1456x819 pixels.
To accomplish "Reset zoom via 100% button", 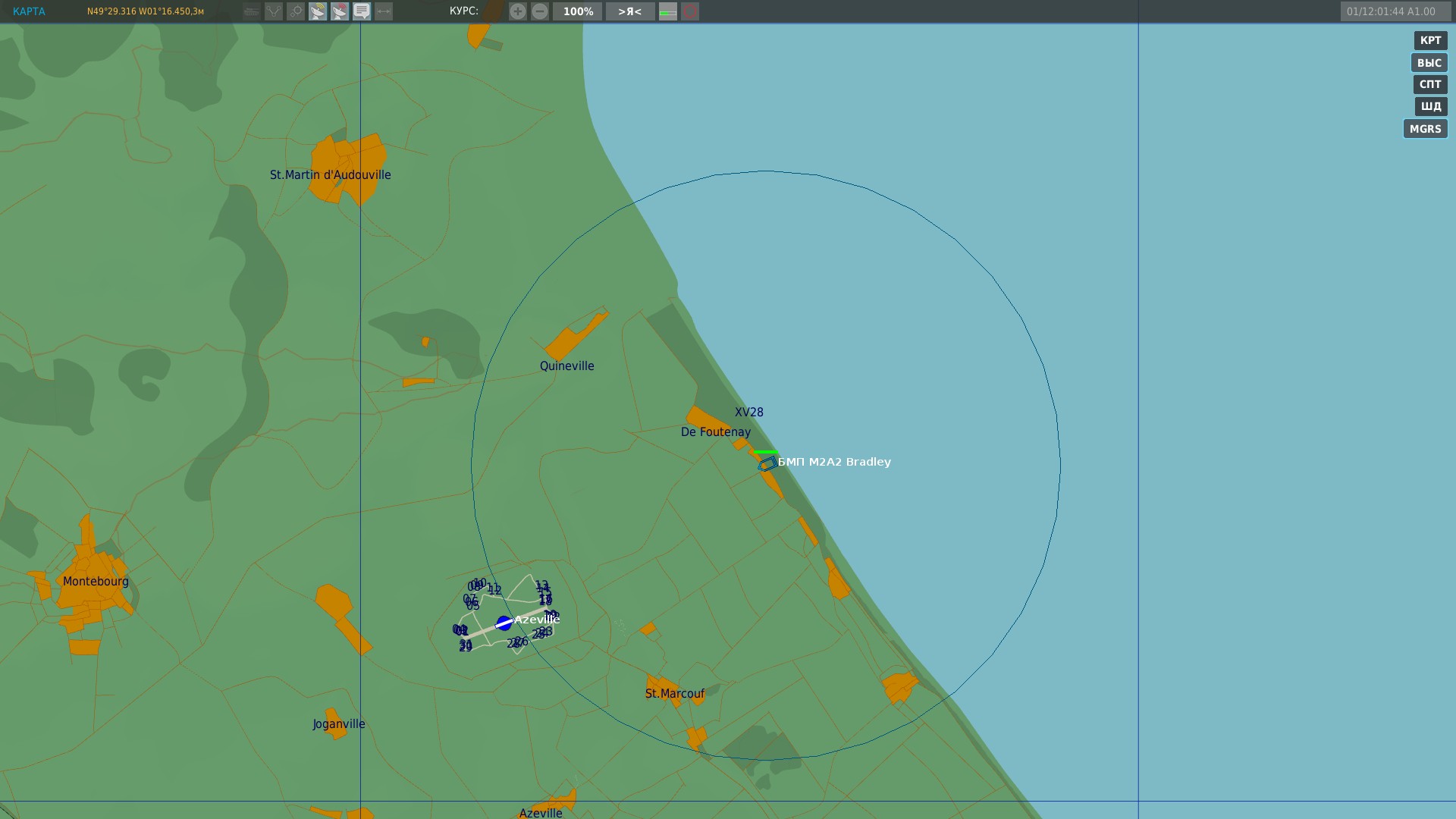I will pos(578,11).
